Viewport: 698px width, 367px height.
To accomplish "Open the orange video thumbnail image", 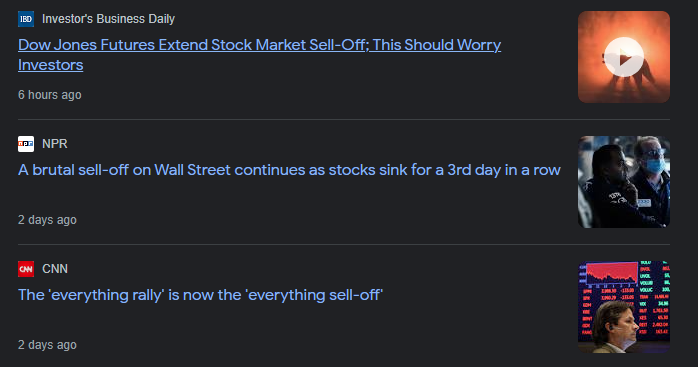I will 624,57.
